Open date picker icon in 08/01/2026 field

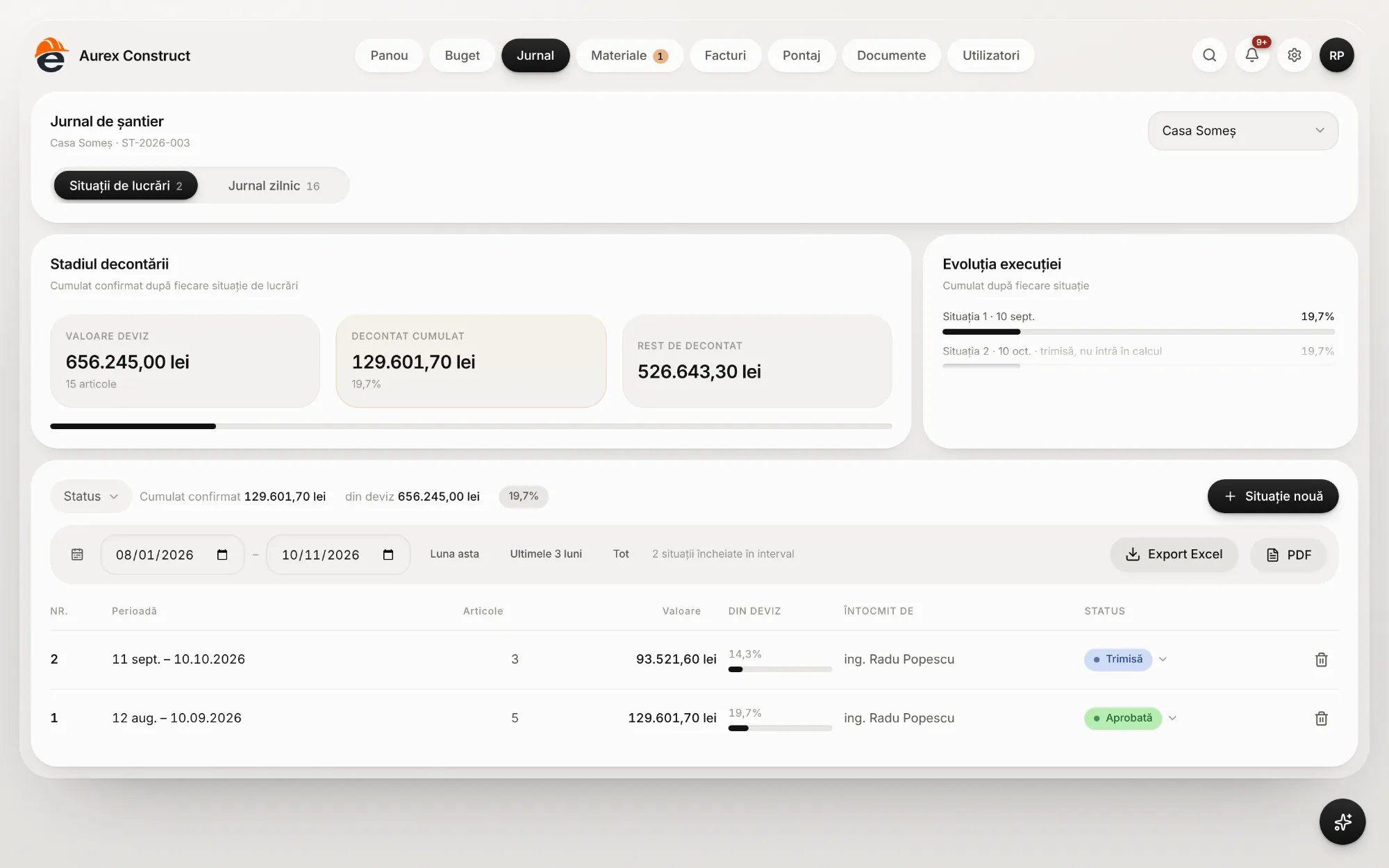tap(222, 554)
